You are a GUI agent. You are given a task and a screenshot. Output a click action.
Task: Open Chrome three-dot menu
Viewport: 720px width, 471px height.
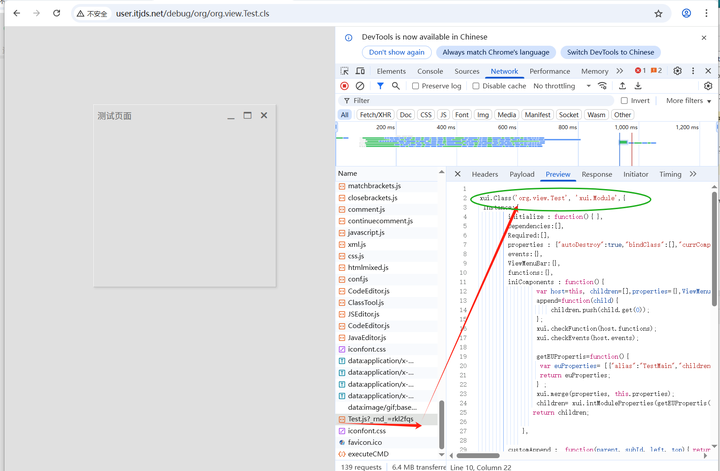pyautogui.click(x=706, y=13)
